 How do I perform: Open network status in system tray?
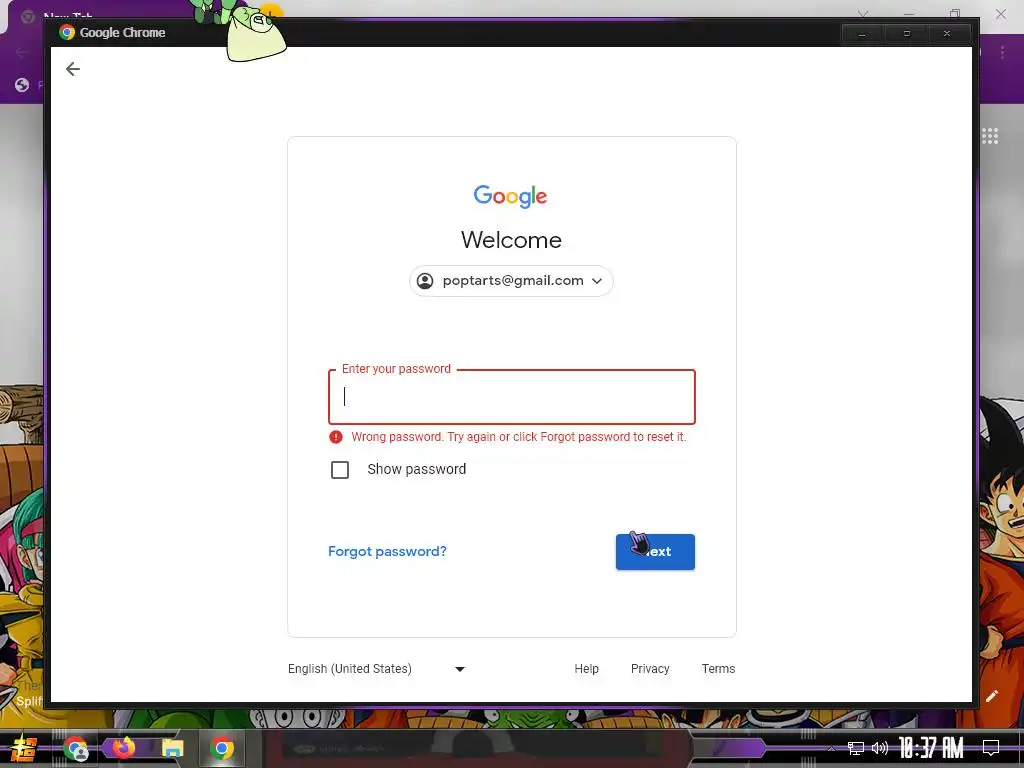click(x=856, y=748)
